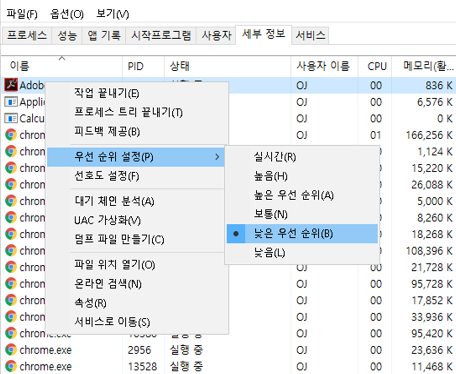The image size is (456, 374).
Task: Open the 앱 기록 tab
Action: (x=104, y=35)
